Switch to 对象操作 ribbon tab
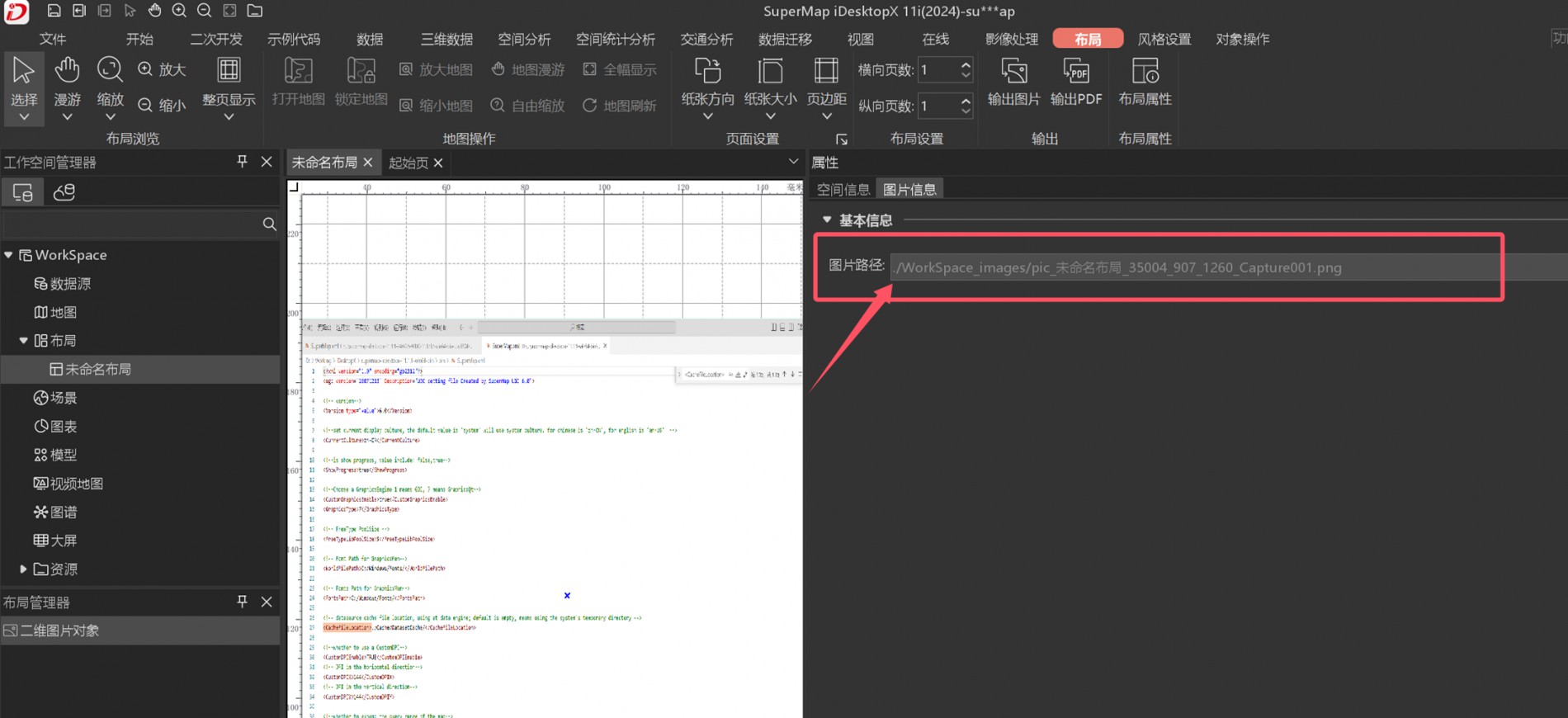Image resolution: width=1568 pixels, height=718 pixels. [1242, 39]
